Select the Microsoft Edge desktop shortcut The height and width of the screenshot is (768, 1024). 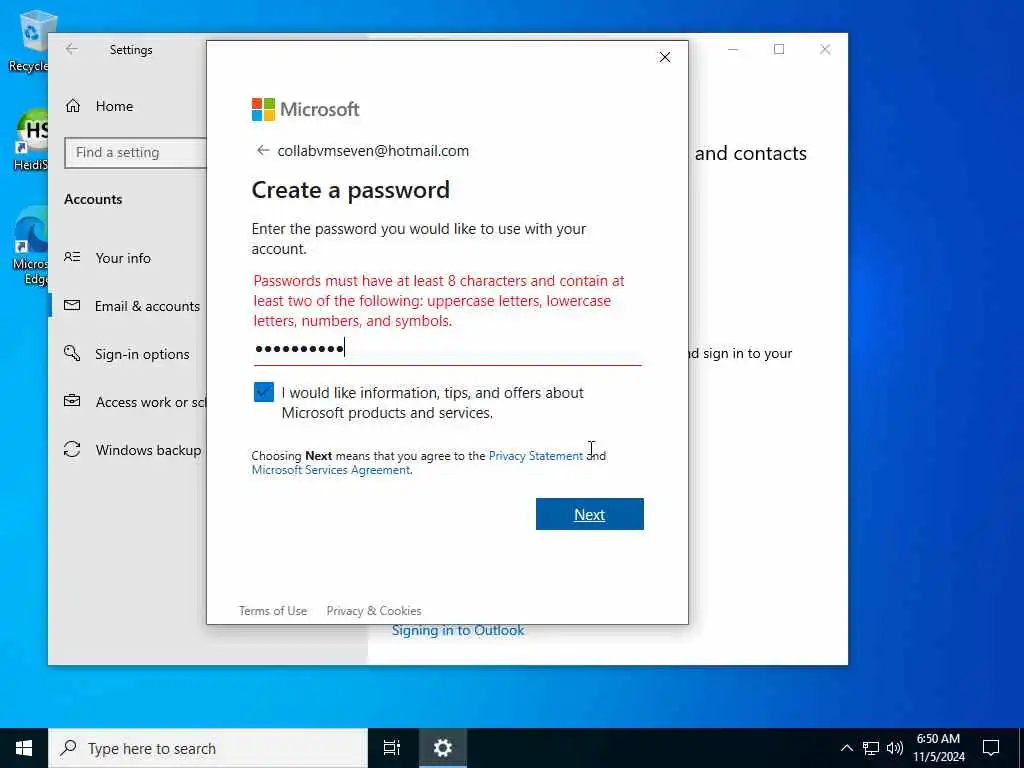coord(31,246)
